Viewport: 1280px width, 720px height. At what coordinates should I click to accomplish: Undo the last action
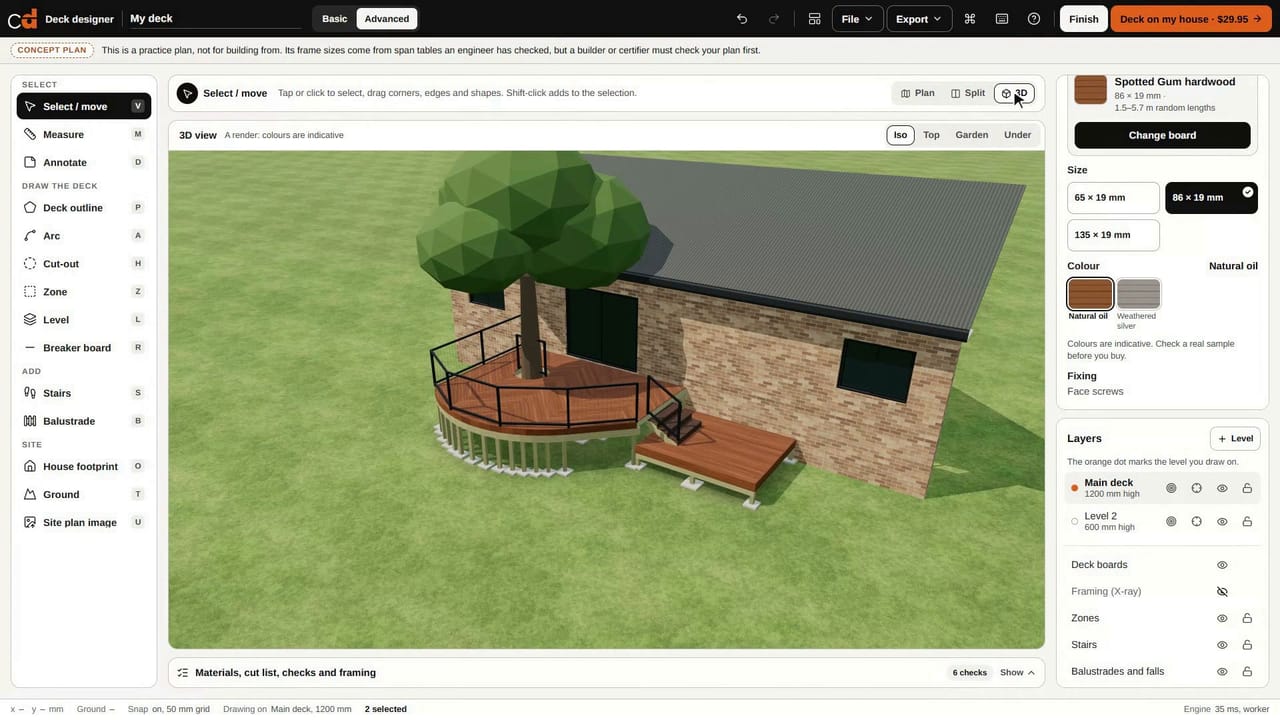pyautogui.click(x=742, y=19)
